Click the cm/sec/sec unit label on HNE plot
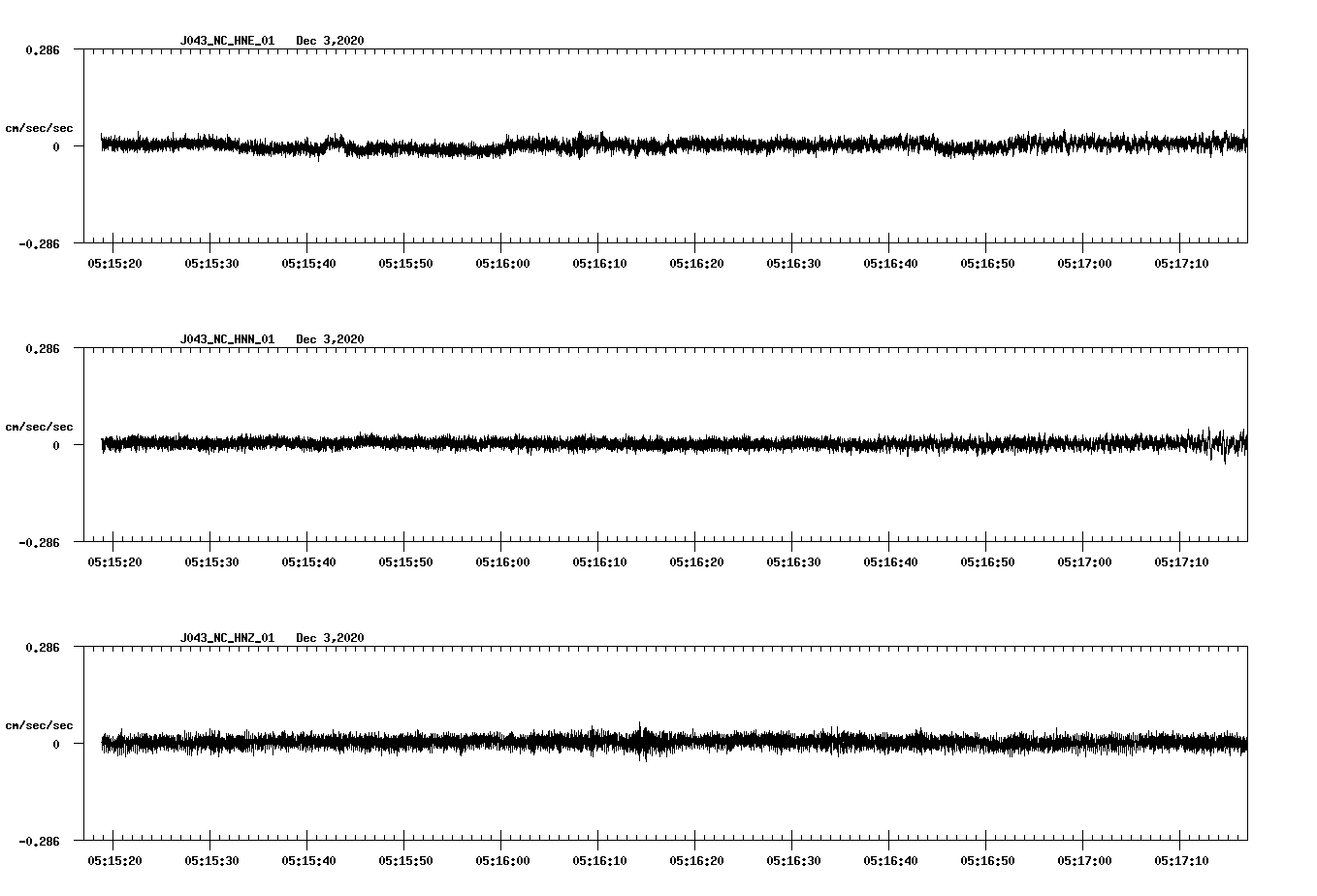This screenshot has width=1317, height=896. 41,127
